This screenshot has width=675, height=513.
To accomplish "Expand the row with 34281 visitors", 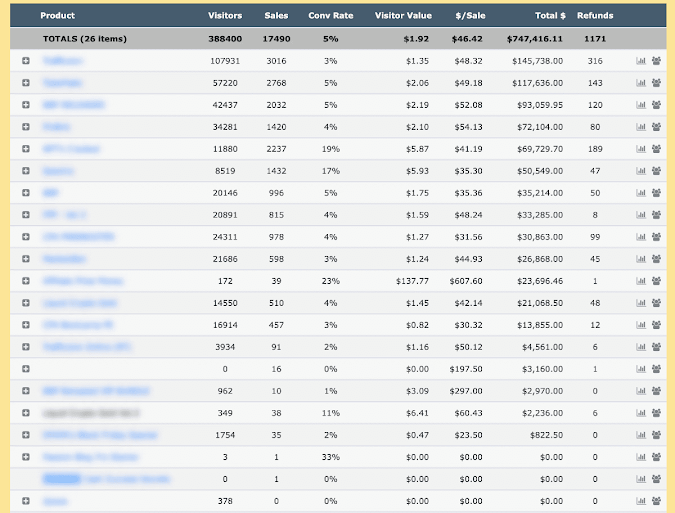I will click(x=26, y=127).
